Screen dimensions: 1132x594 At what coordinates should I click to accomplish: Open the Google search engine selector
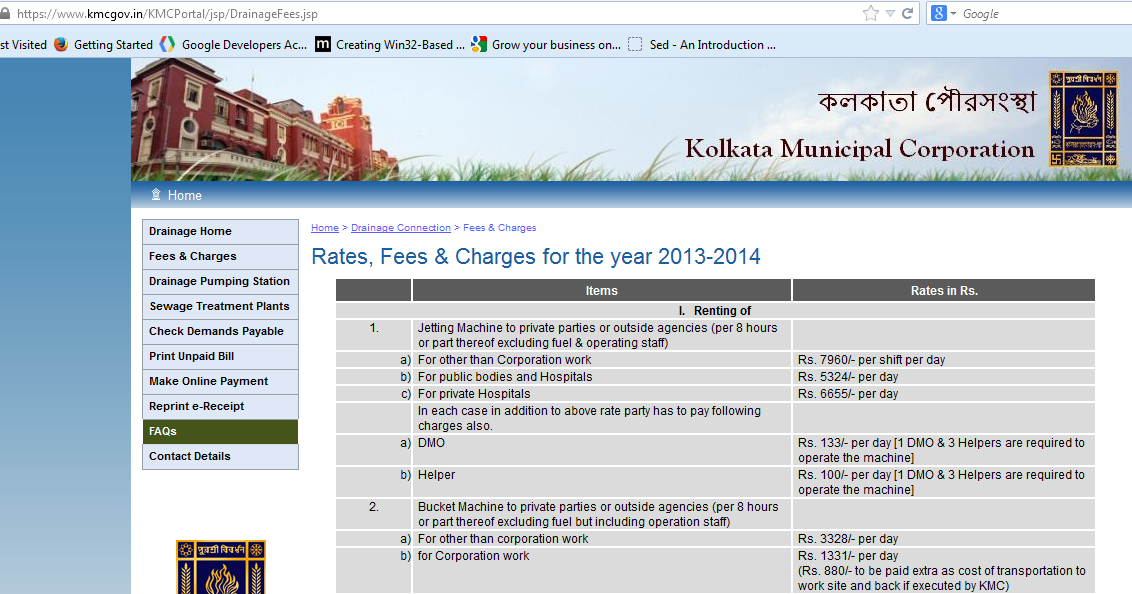[x=944, y=13]
